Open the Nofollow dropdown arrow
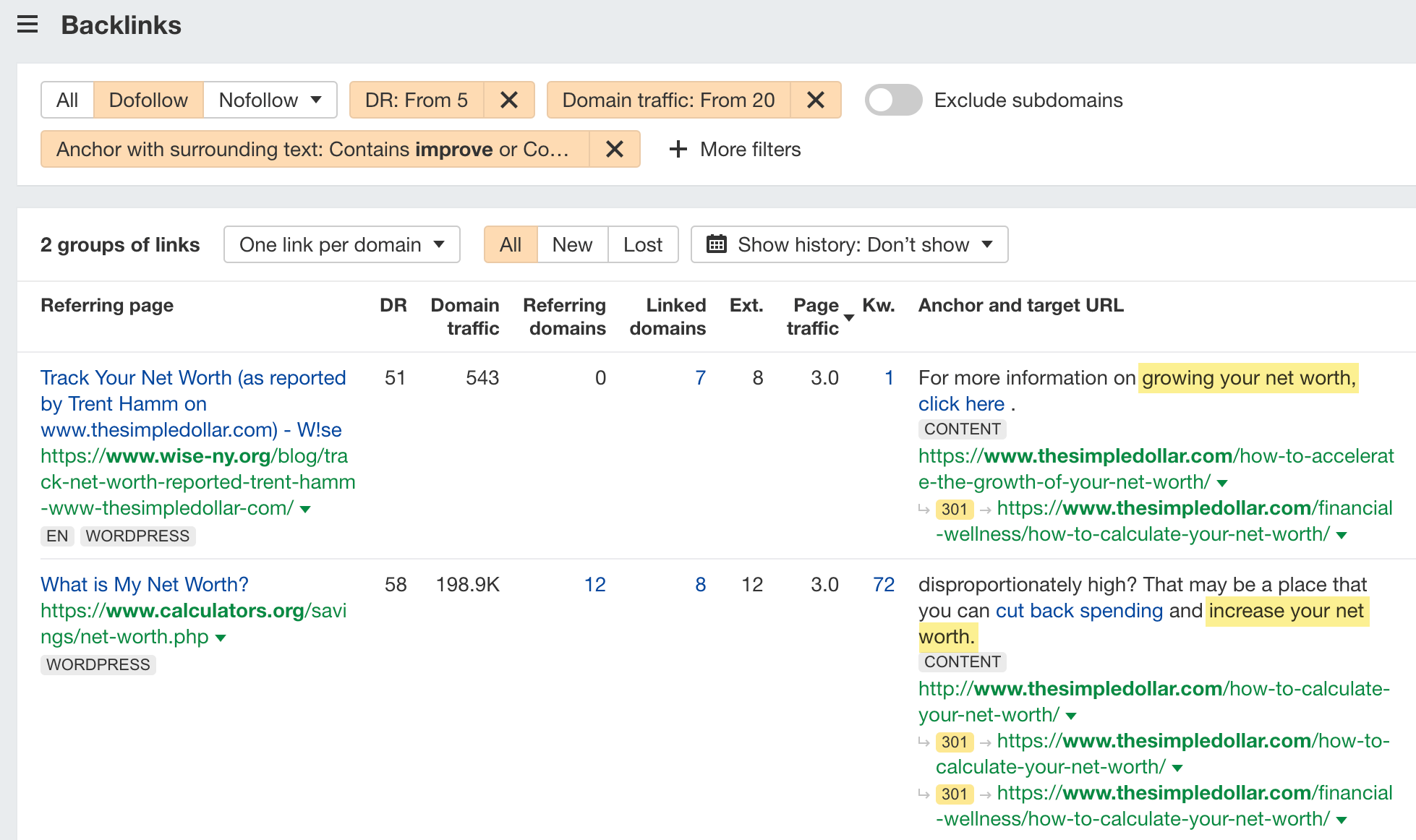The width and height of the screenshot is (1416, 840). (x=317, y=100)
